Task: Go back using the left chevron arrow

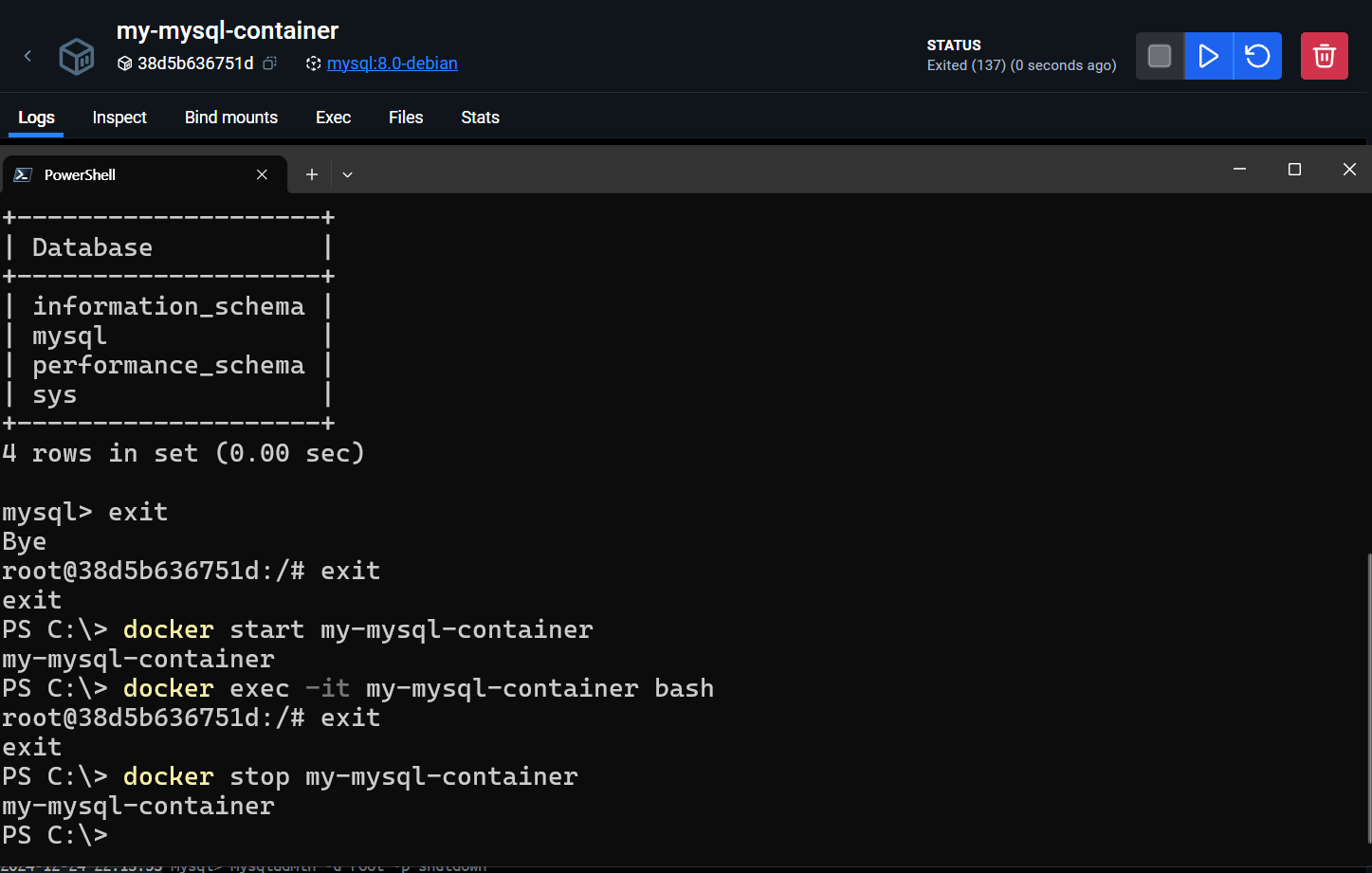Action: (27, 57)
